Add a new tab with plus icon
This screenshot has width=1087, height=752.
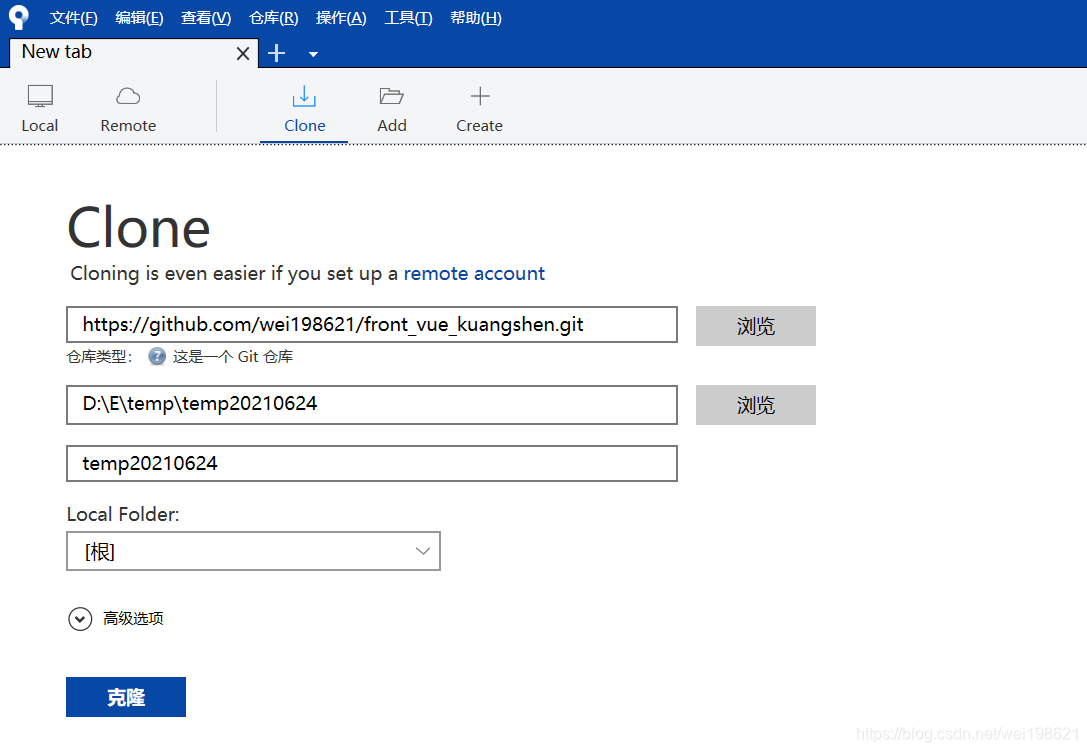[x=277, y=53]
